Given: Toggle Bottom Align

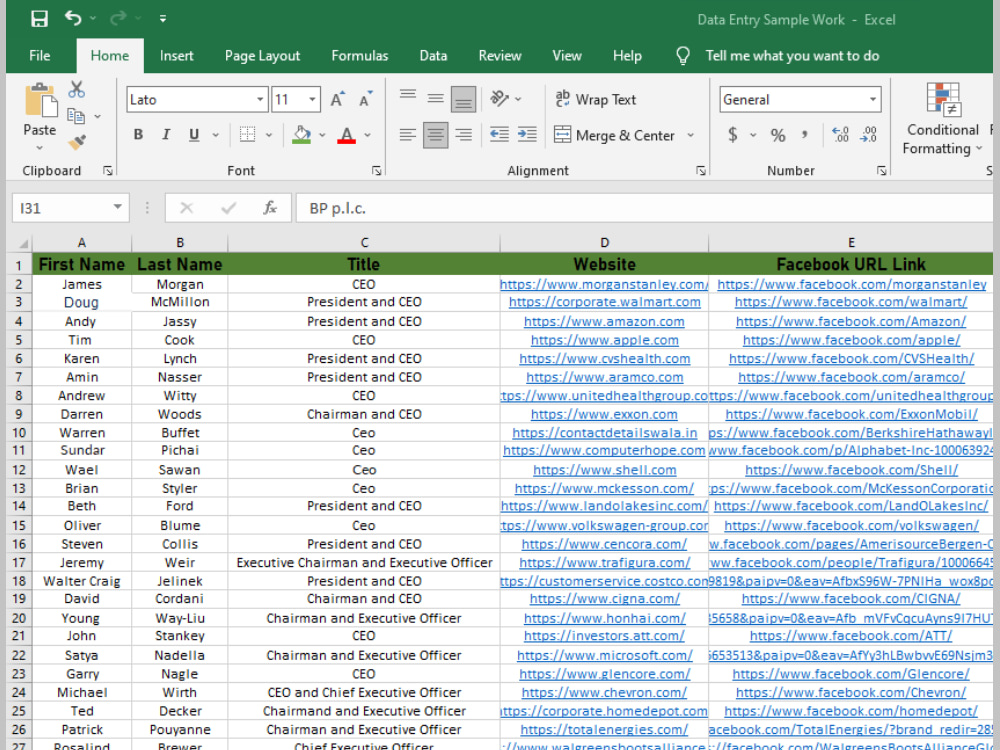Looking at the screenshot, I should click(x=464, y=99).
